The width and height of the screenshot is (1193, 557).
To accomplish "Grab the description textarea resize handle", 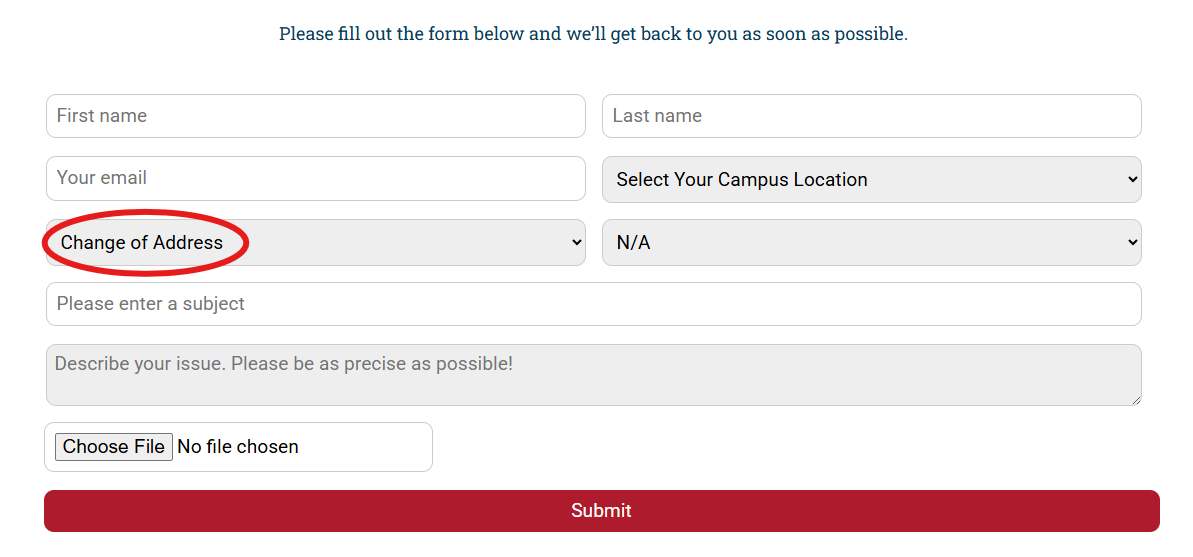I will tap(1136, 400).
